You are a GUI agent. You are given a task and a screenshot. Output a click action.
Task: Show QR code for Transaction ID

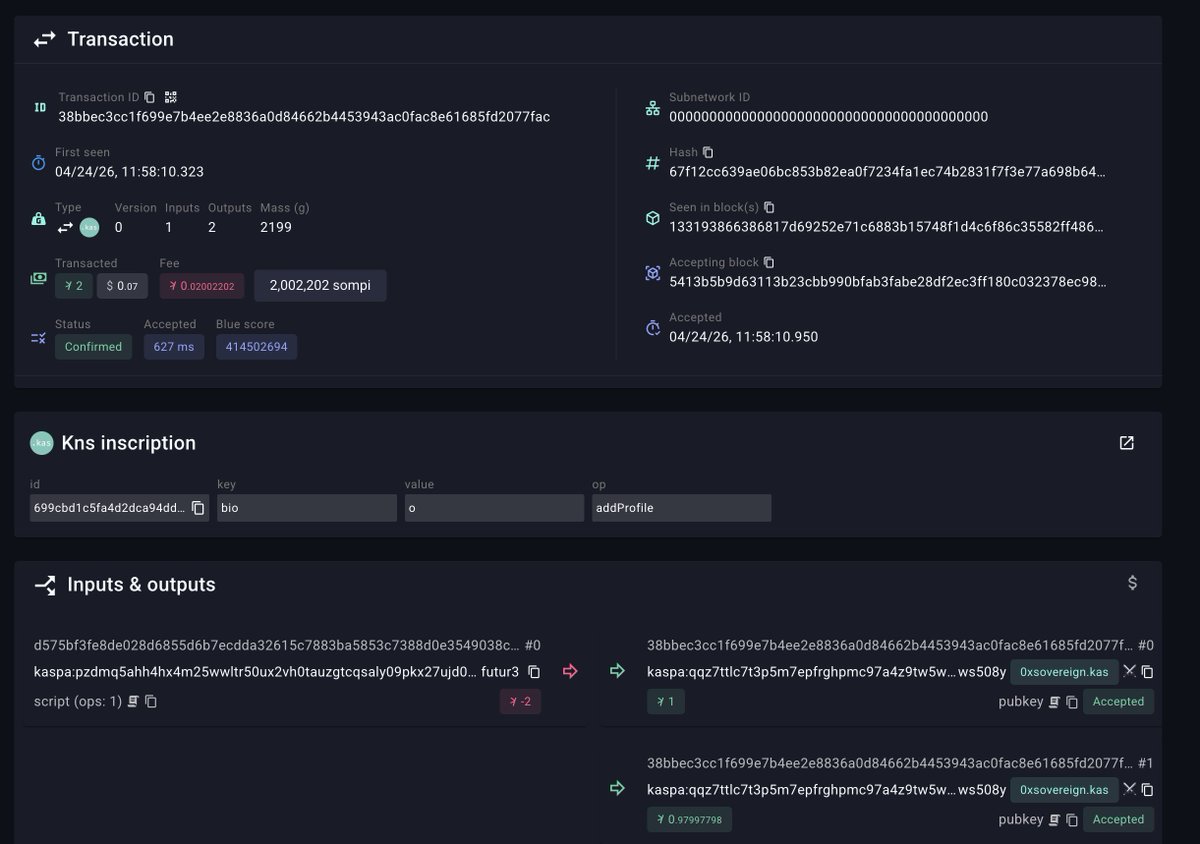(x=171, y=97)
